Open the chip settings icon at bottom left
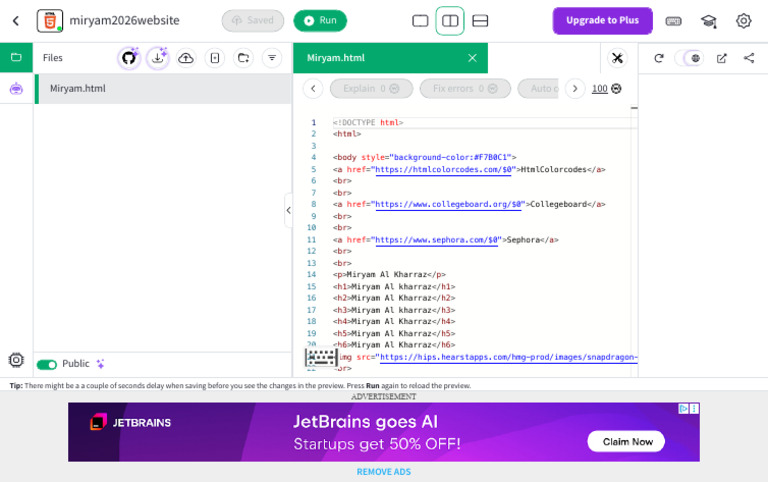Image resolution: width=768 pixels, height=482 pixels. pyautogui.click(x=16, y=360)
